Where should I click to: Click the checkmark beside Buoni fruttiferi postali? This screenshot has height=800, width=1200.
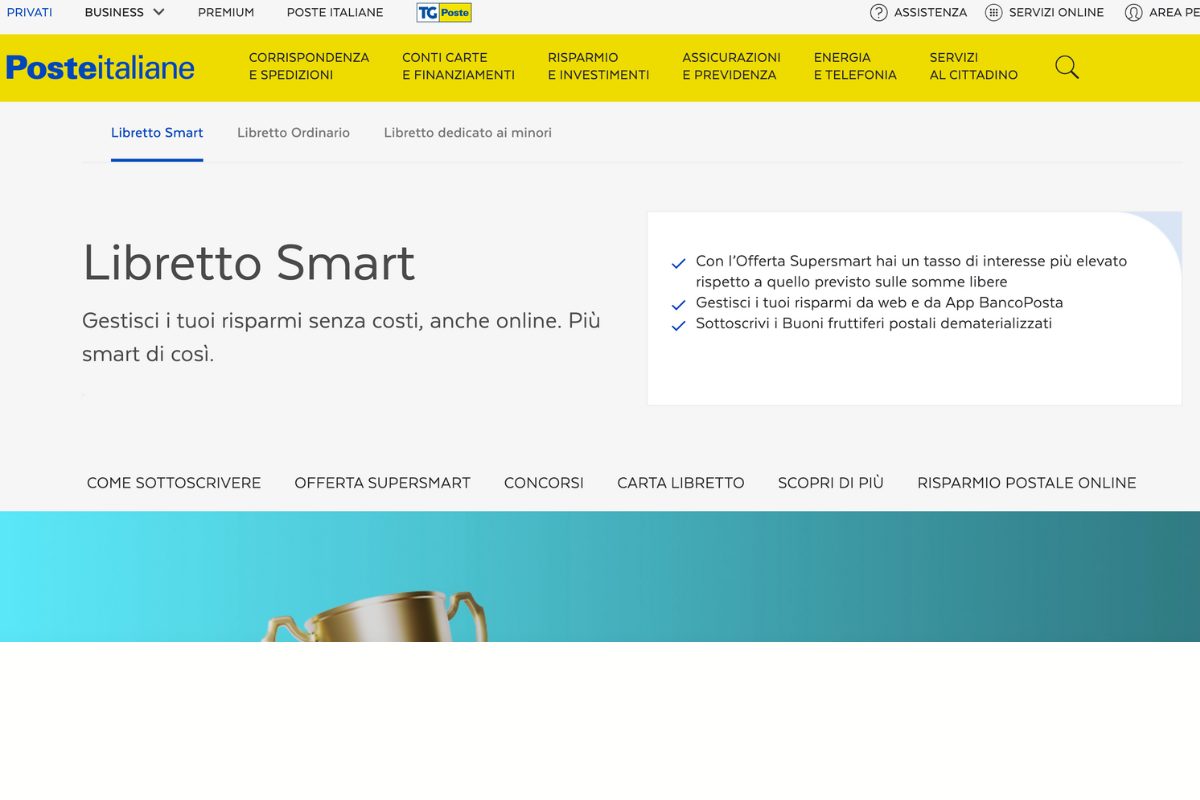click(677, 323)
